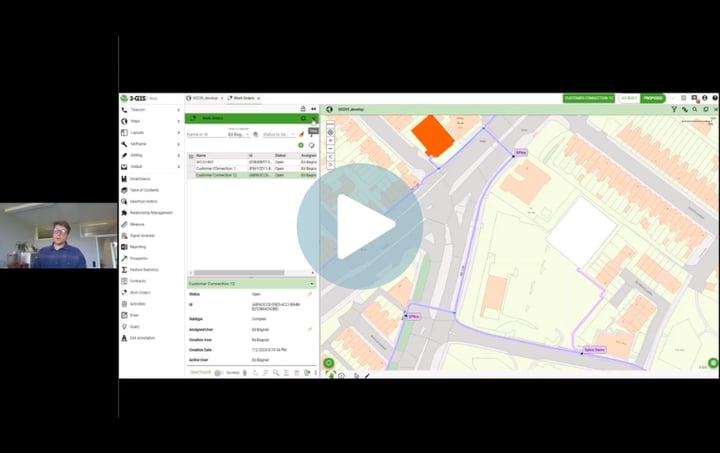
Task: Add a new work order with green plus
Action: click(x=301, y=145)
